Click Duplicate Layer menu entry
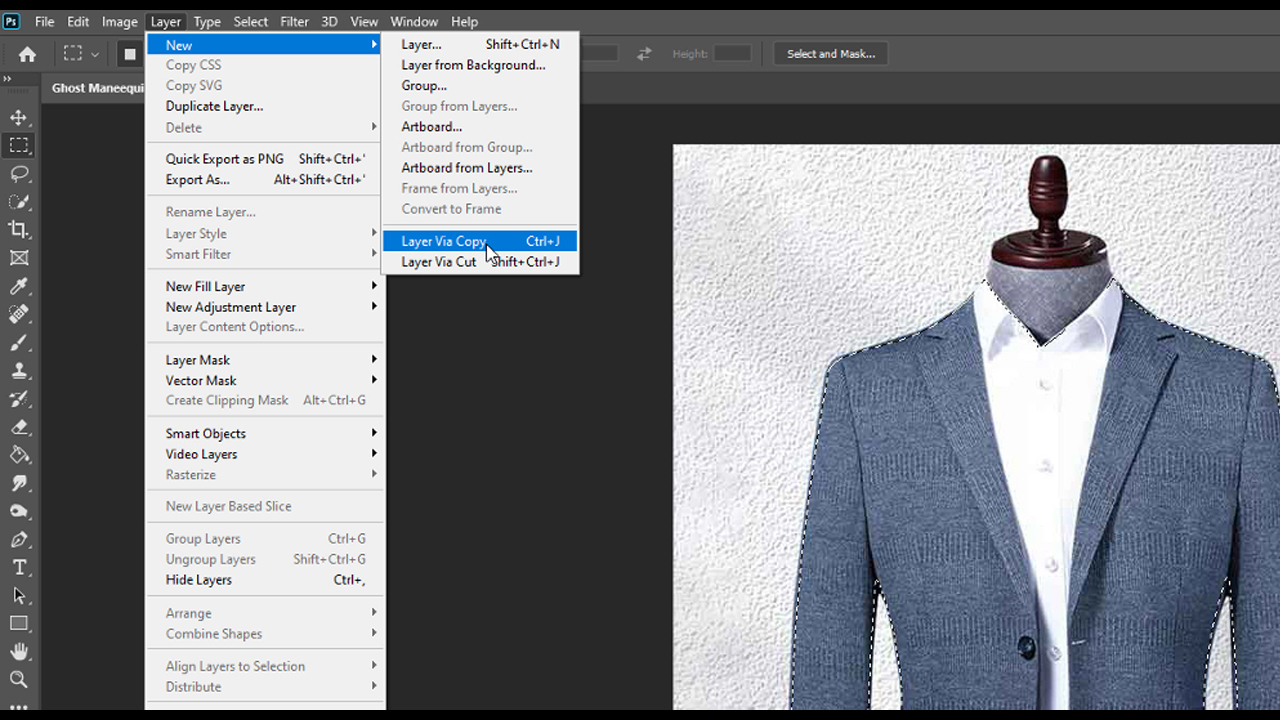The image size is (1280, 720). [214, 106]
